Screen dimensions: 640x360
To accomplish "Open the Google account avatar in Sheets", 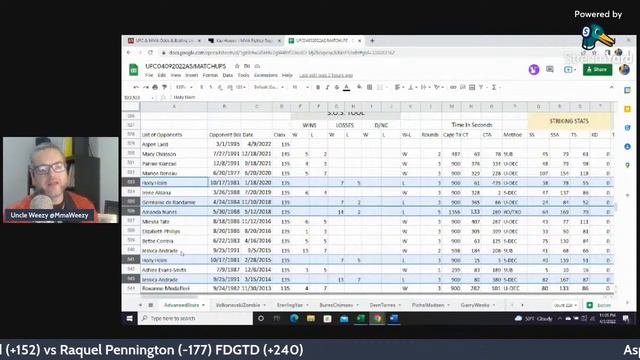I will click(x=624, y=70).
